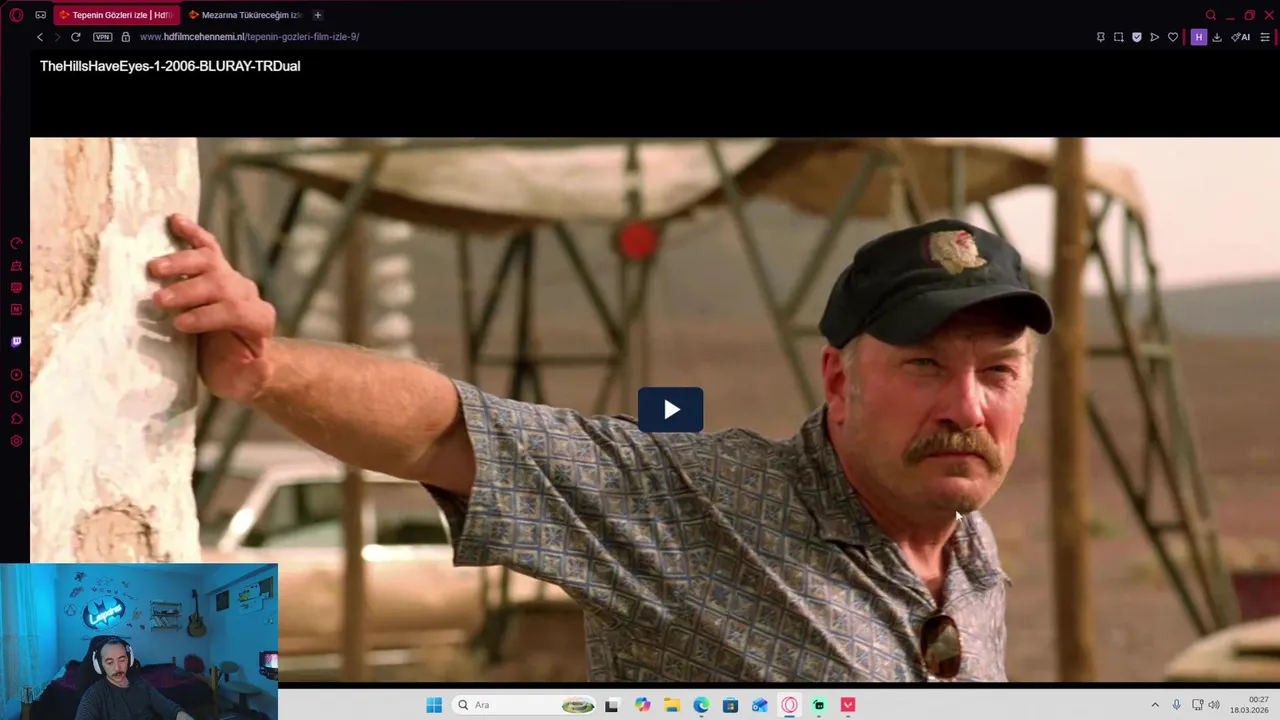Open Twitch in the sidebar
The width and height of the screenshot is (1280, 720).
point(16,342)
